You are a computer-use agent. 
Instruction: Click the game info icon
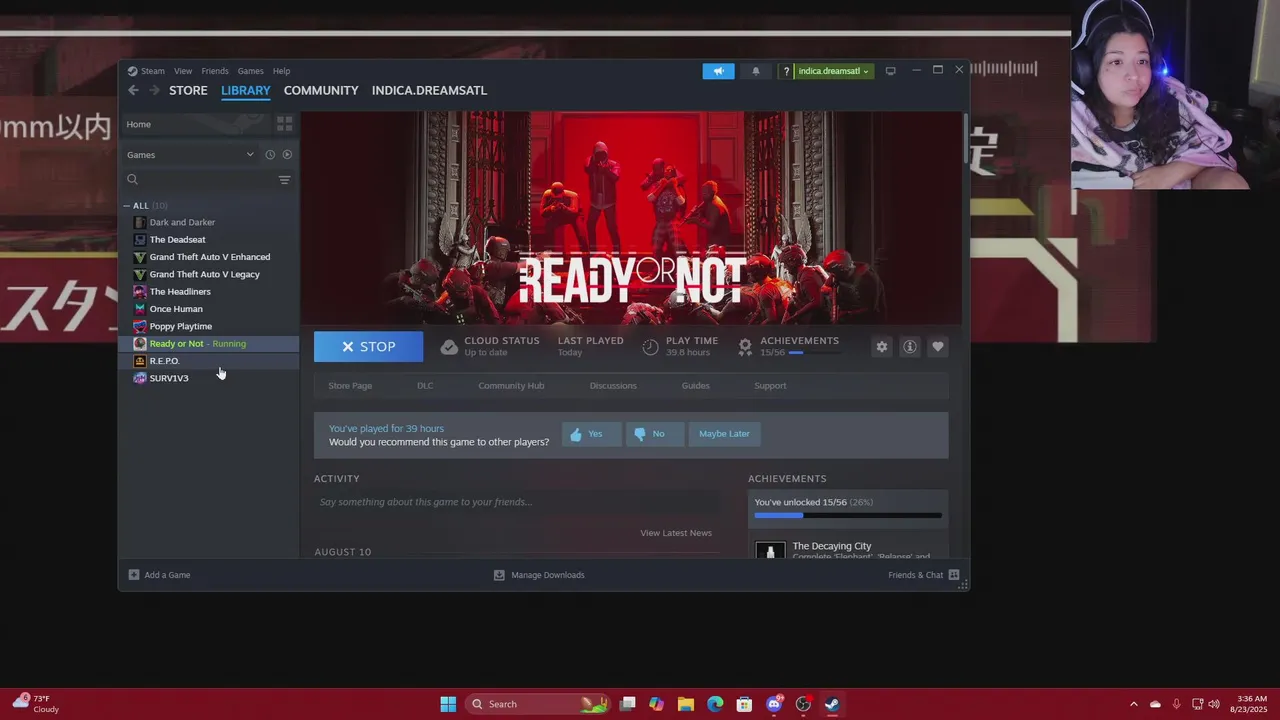910,347
